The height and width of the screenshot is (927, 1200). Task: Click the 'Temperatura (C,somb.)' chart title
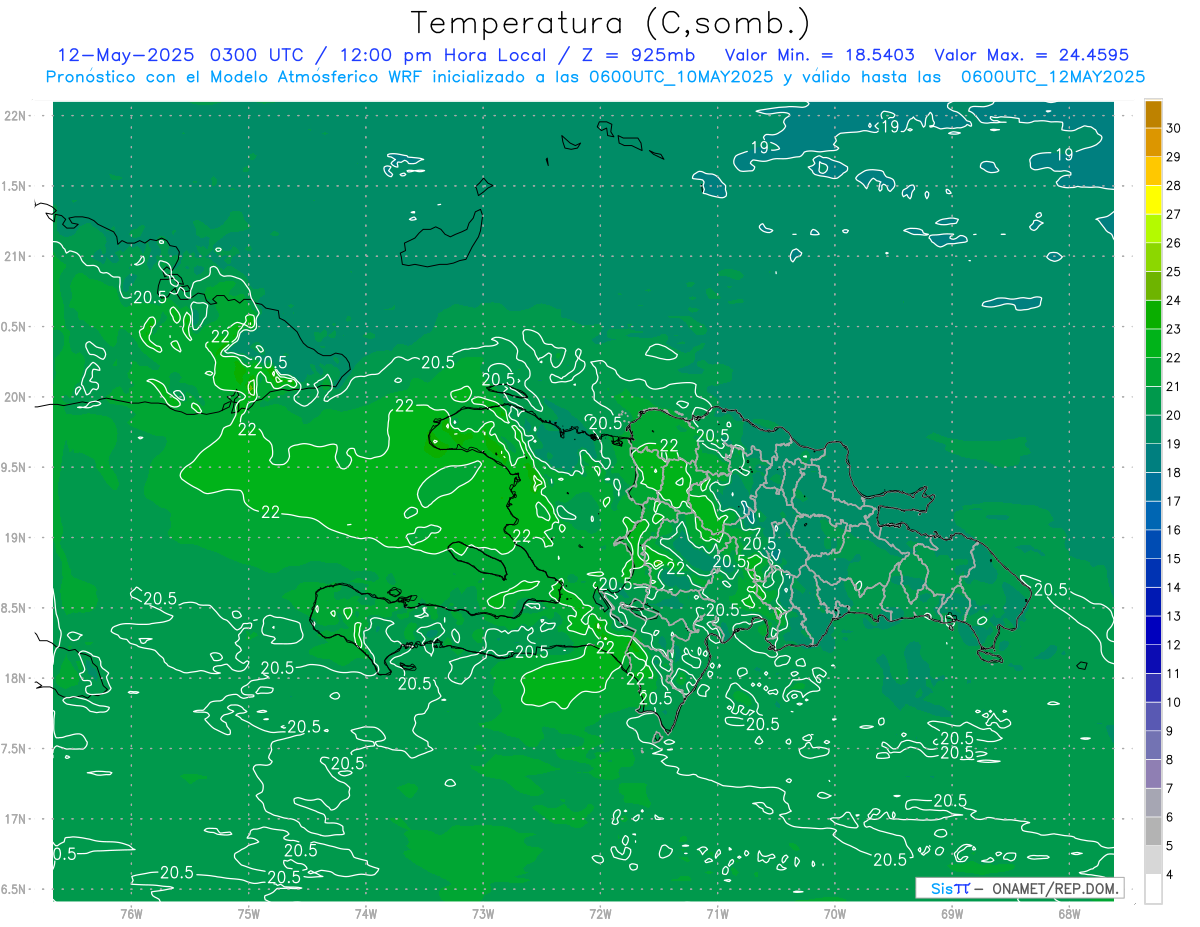pyautogui.click(x=609, y=23)
